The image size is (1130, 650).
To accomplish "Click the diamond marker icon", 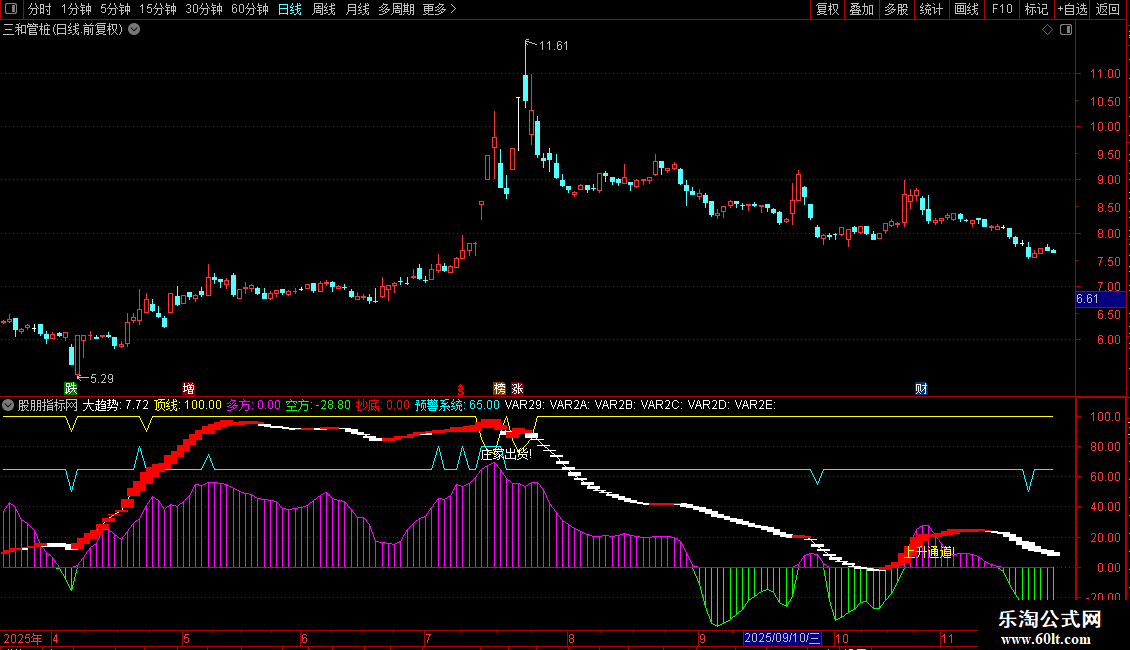I will (1047, 30).
